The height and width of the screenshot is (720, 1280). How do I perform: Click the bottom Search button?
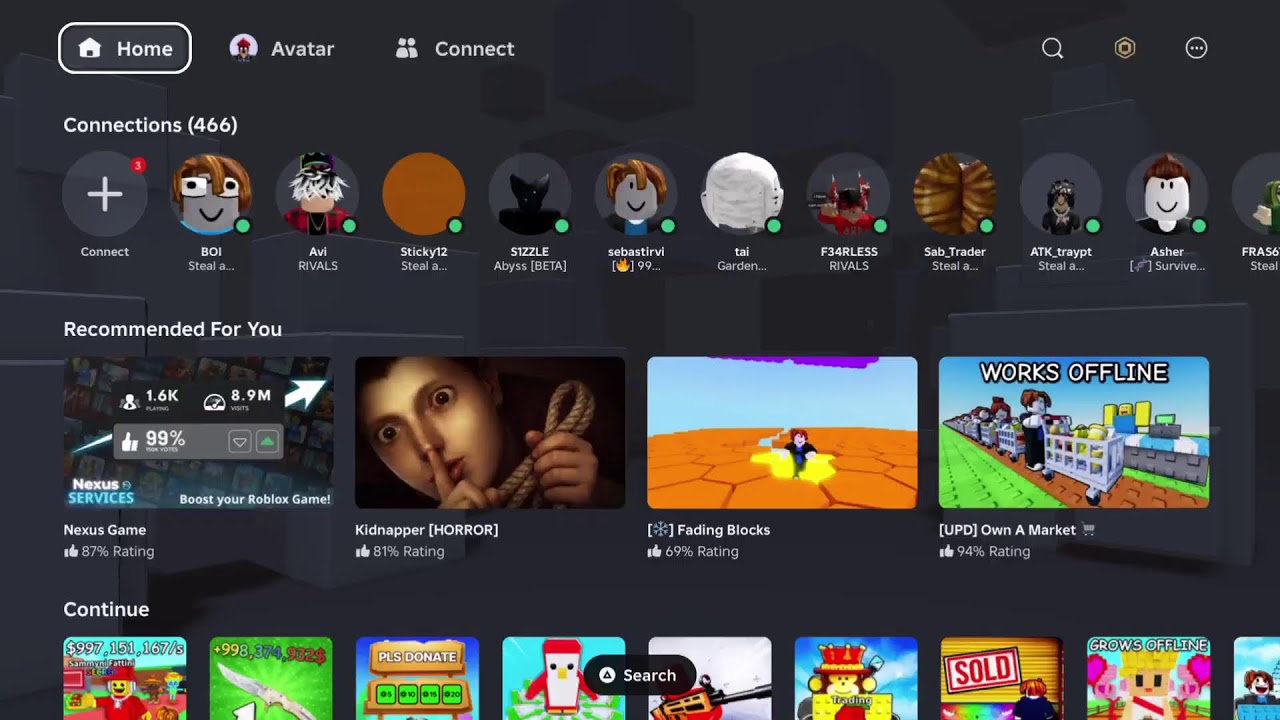(x=639, y=675)
